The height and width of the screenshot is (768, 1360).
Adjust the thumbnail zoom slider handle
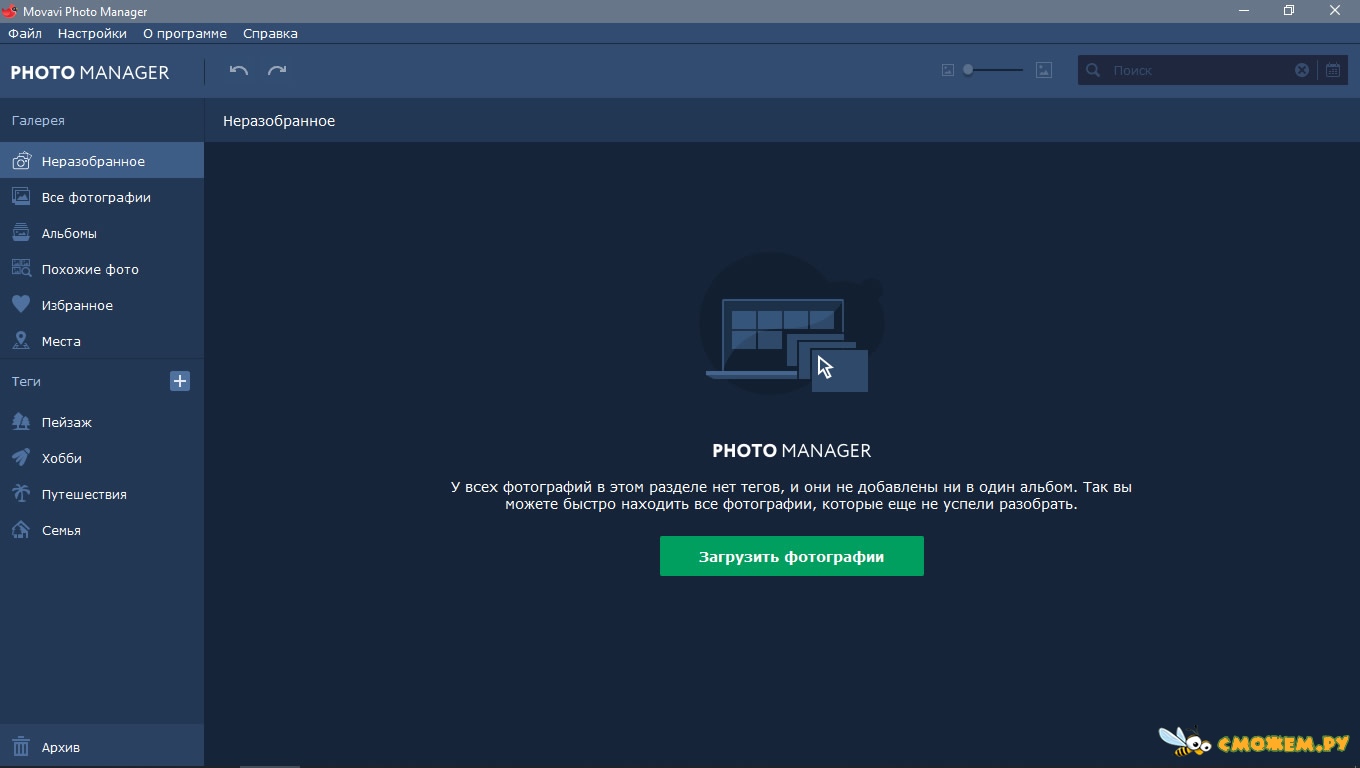click(x=968, y=70)
